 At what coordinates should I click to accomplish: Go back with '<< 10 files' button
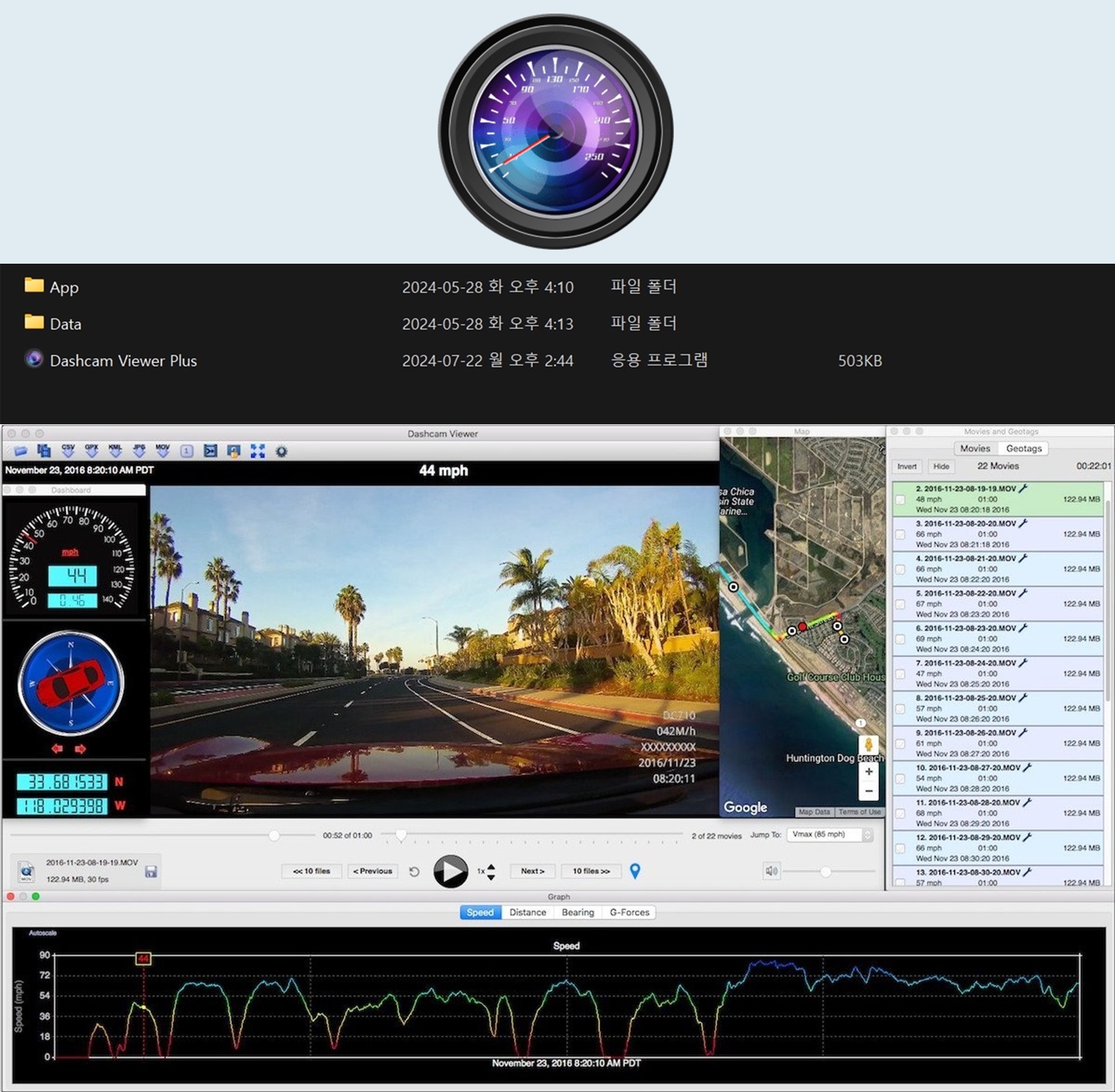tap(312, 871)
